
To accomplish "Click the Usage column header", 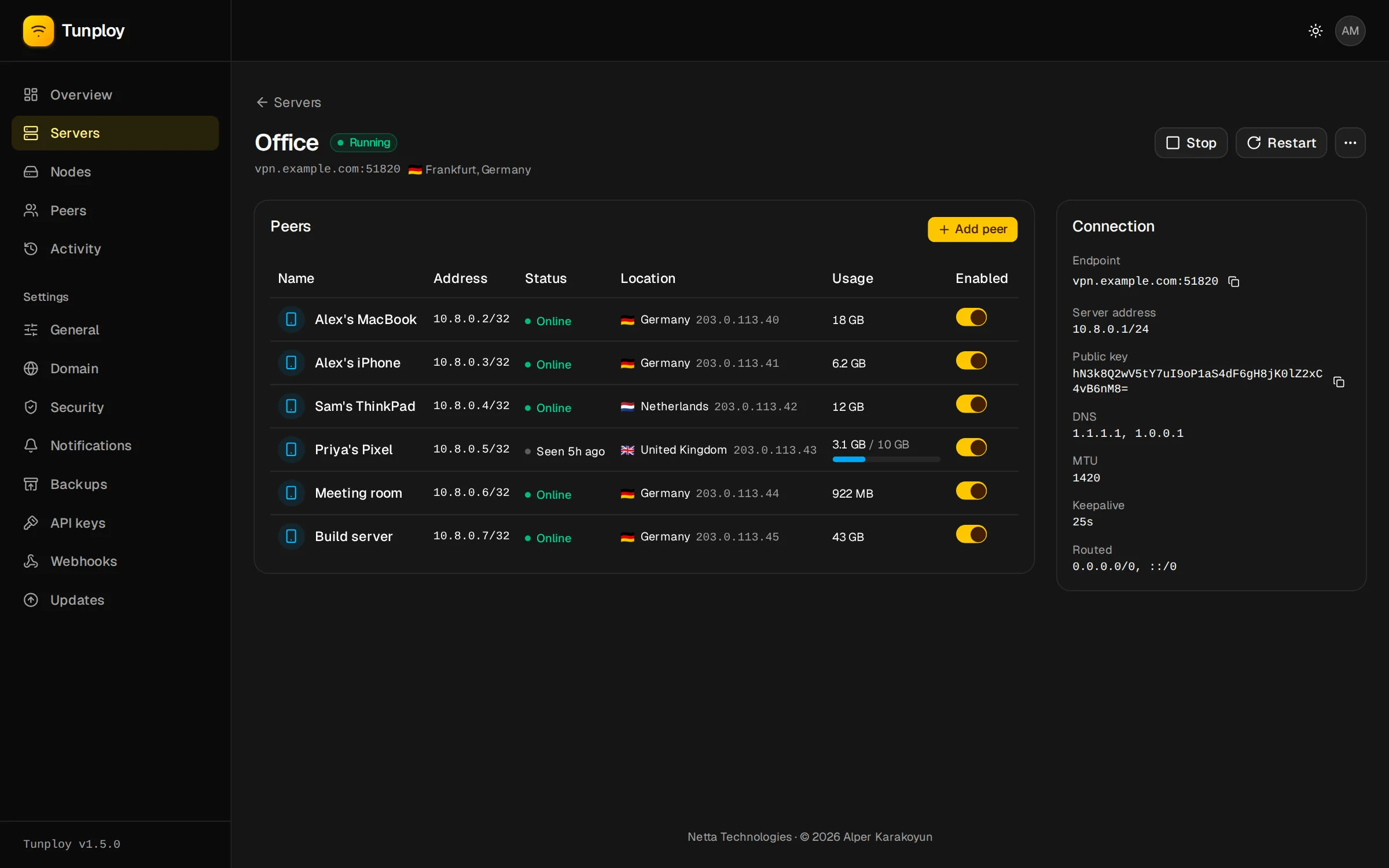I will (x=852, y=278).
